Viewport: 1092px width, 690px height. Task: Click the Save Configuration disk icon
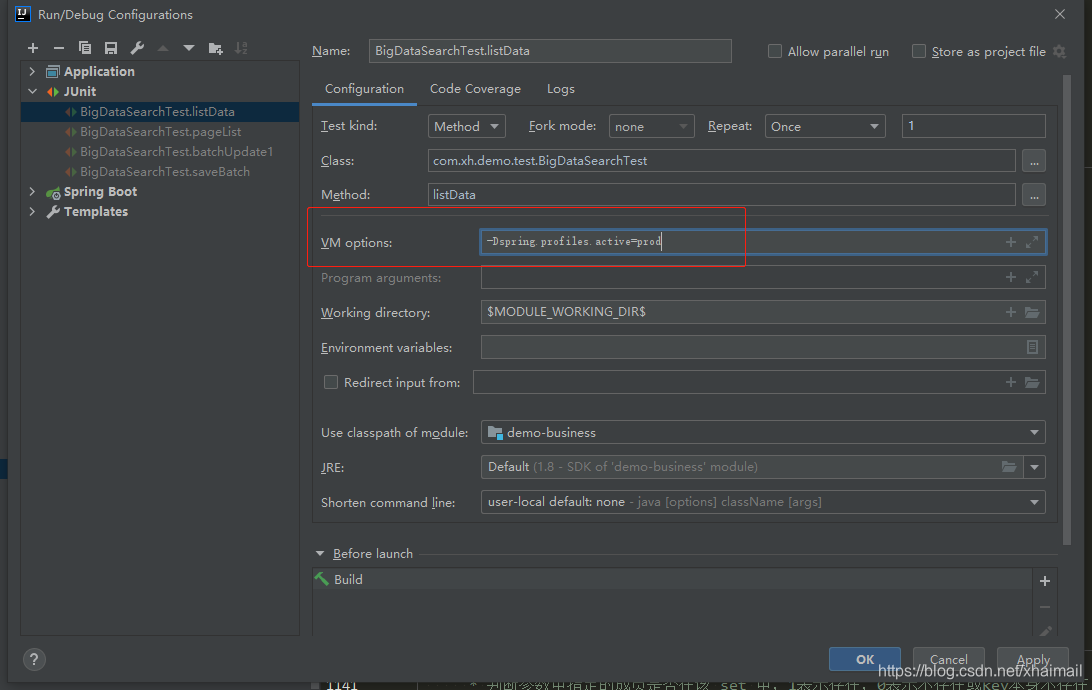tap(111, 48)
